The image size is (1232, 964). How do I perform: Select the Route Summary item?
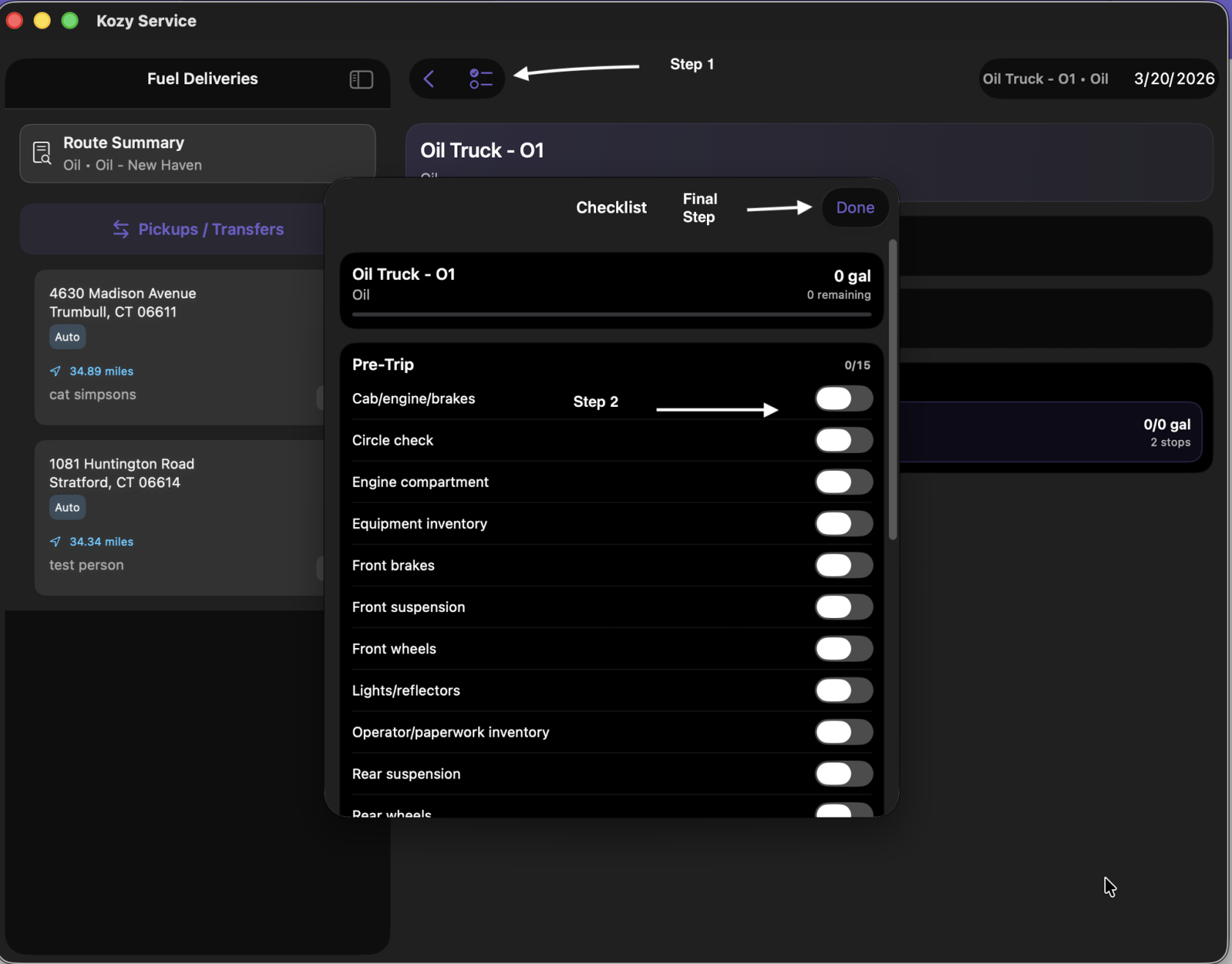197,153
